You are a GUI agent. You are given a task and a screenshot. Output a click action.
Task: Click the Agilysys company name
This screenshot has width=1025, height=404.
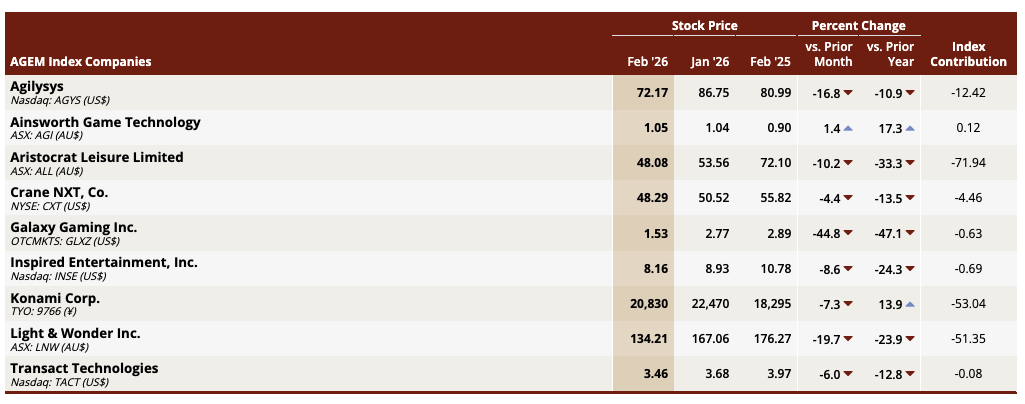pyautogui.click(x=37, y=87)
